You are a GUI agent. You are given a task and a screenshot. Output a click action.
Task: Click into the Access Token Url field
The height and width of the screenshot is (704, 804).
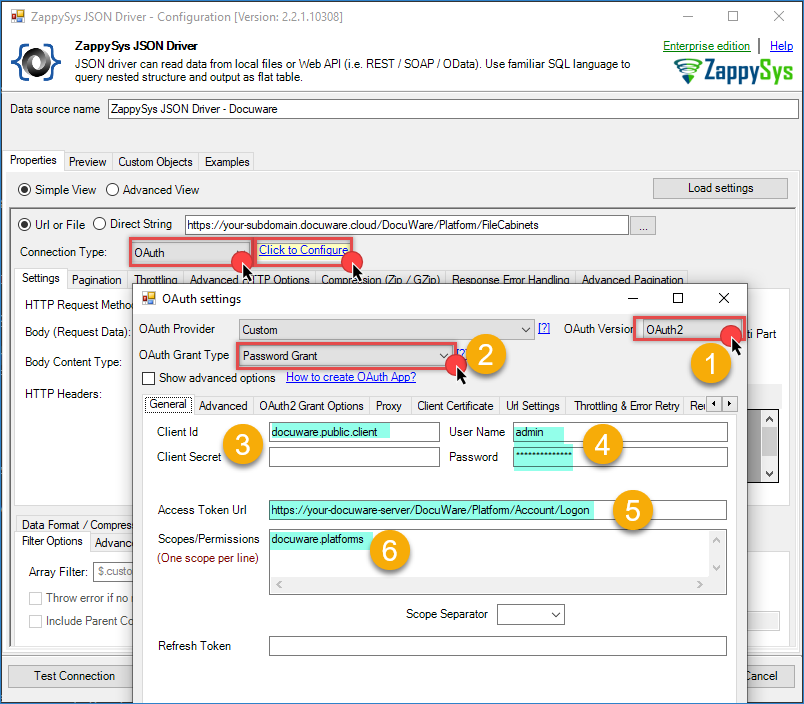[x=497, y=510]
